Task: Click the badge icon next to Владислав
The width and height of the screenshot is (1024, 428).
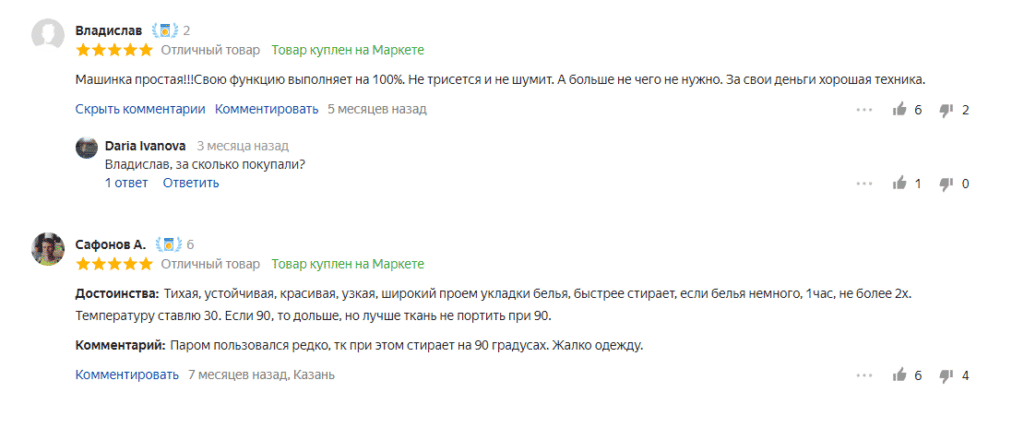Action: [x=165, y=30]
